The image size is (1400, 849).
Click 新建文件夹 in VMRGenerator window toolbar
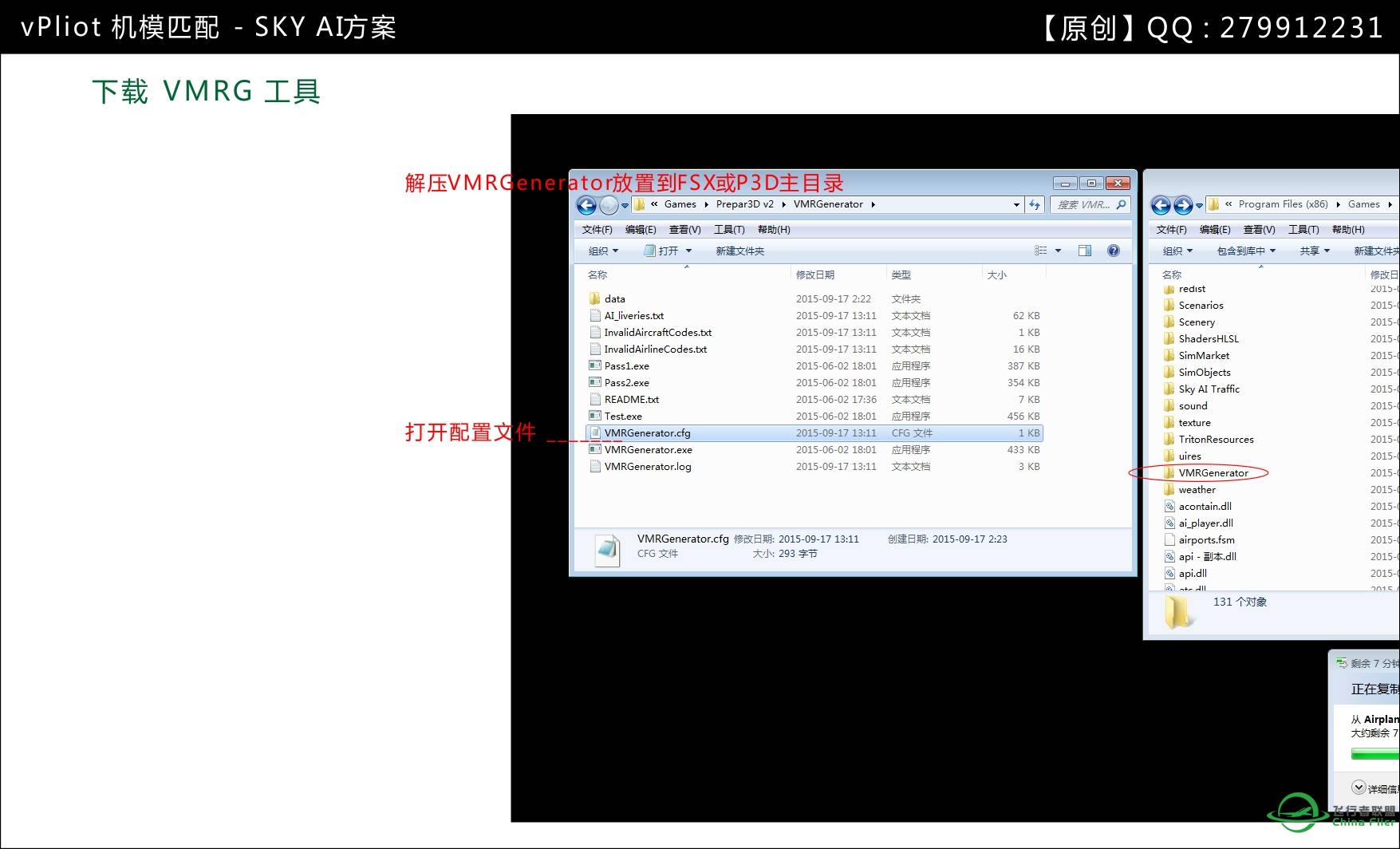tap(739, 251)
